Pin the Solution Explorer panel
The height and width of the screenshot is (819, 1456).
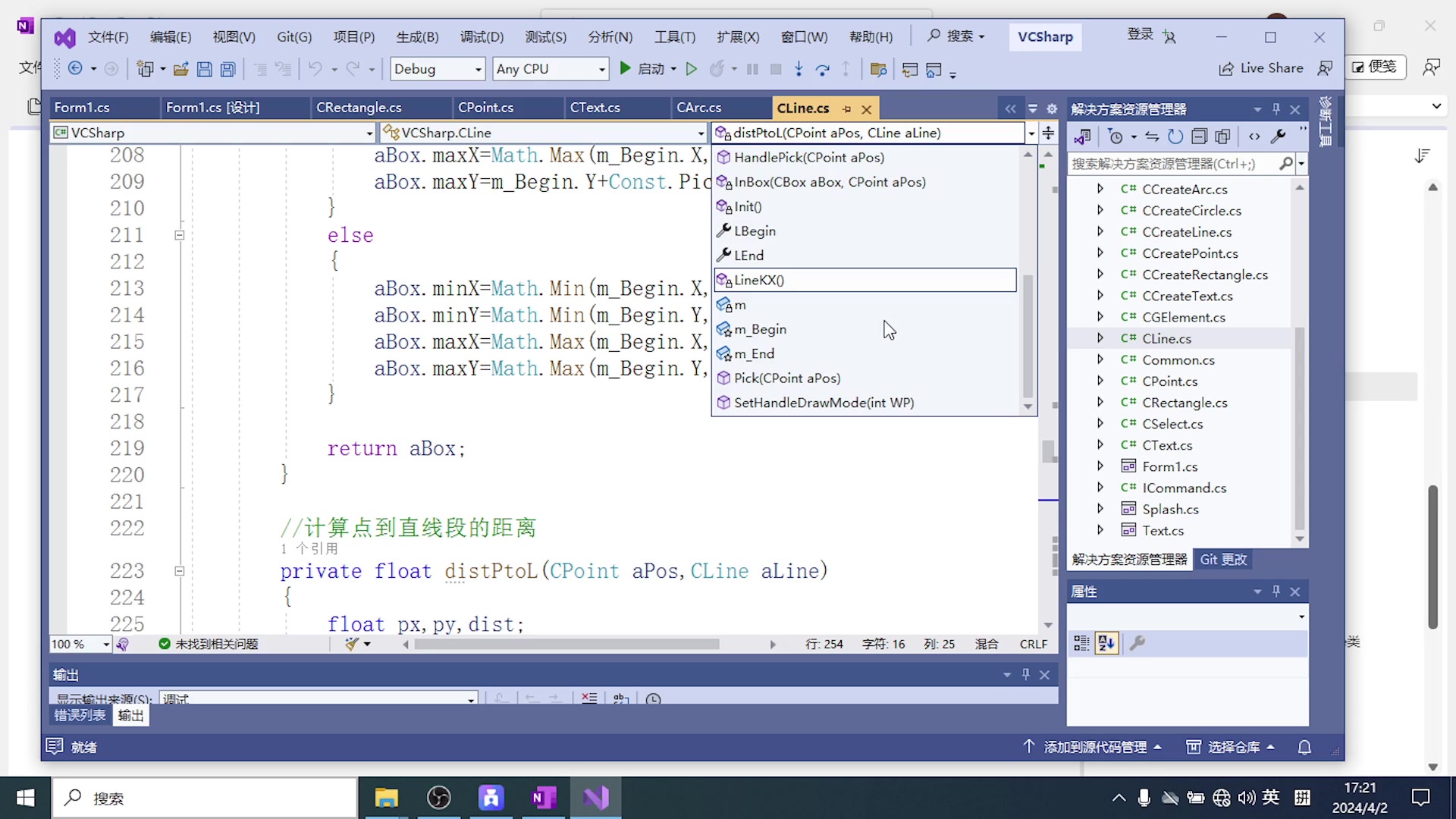pyautogui.click(x=1276, y=109)
